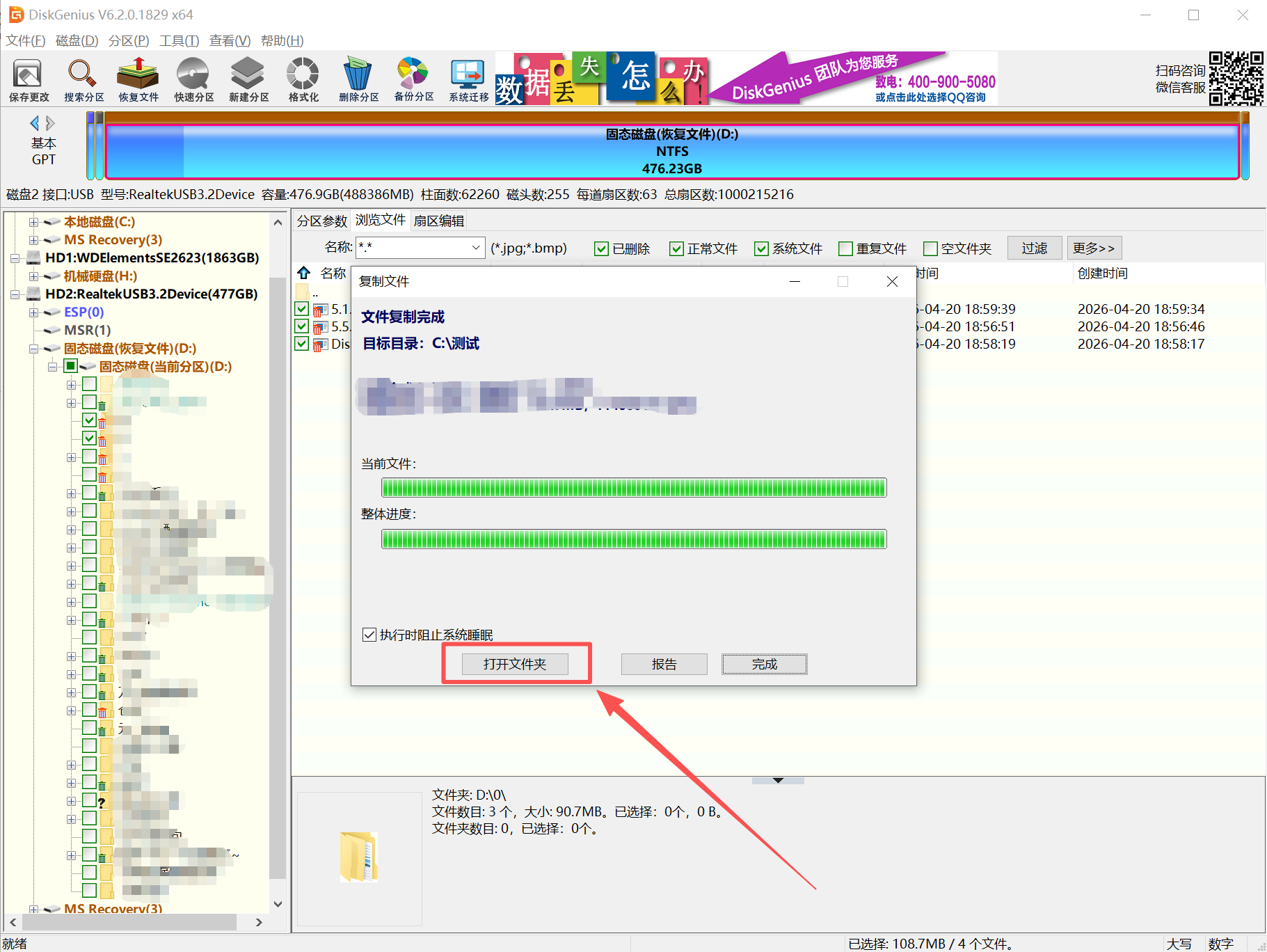Open the 分区(P) menu
This screenshot has height=952, width=1267.
pyautogui.click(x=129, y=40)
